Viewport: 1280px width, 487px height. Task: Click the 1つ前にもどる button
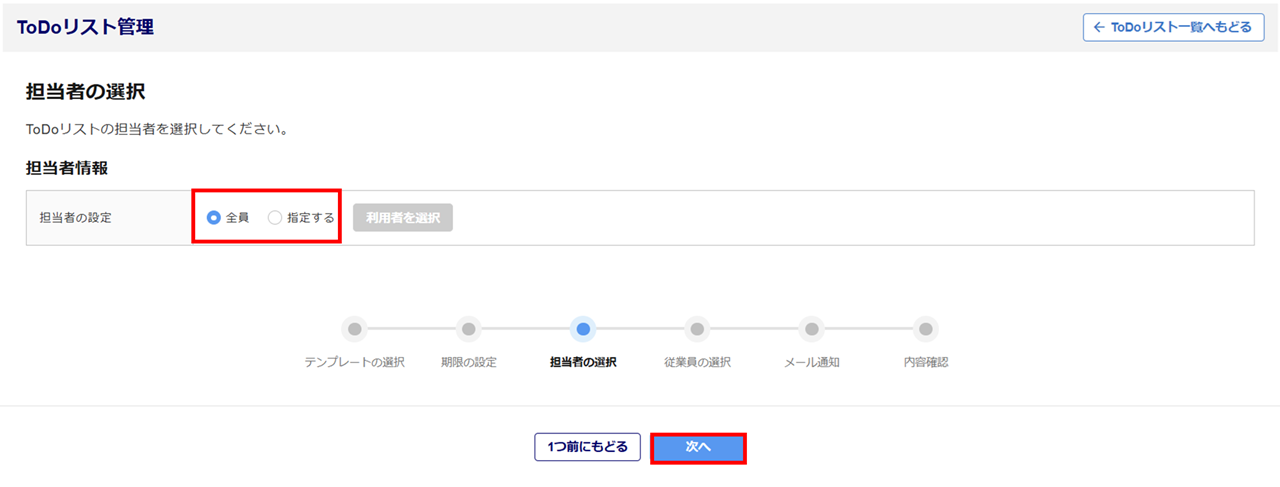click(588, 447)
